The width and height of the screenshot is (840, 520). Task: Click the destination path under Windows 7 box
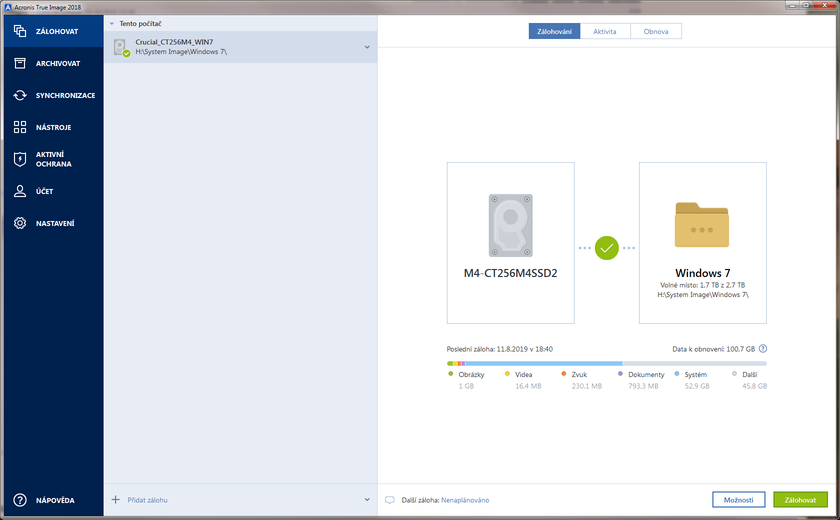point(702,295)
